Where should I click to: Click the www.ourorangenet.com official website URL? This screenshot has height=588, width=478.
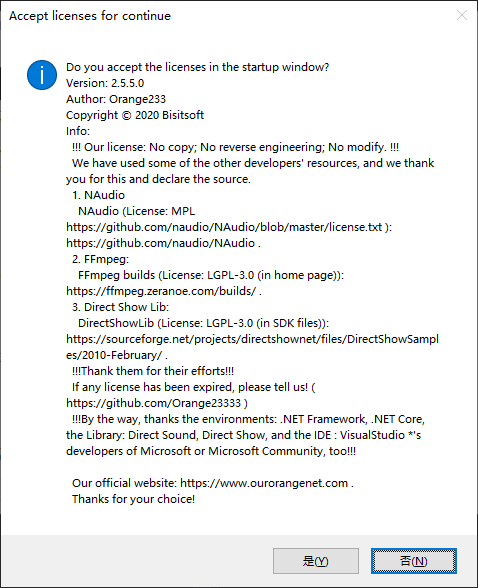pyautogui.click(x=264, y=483)
